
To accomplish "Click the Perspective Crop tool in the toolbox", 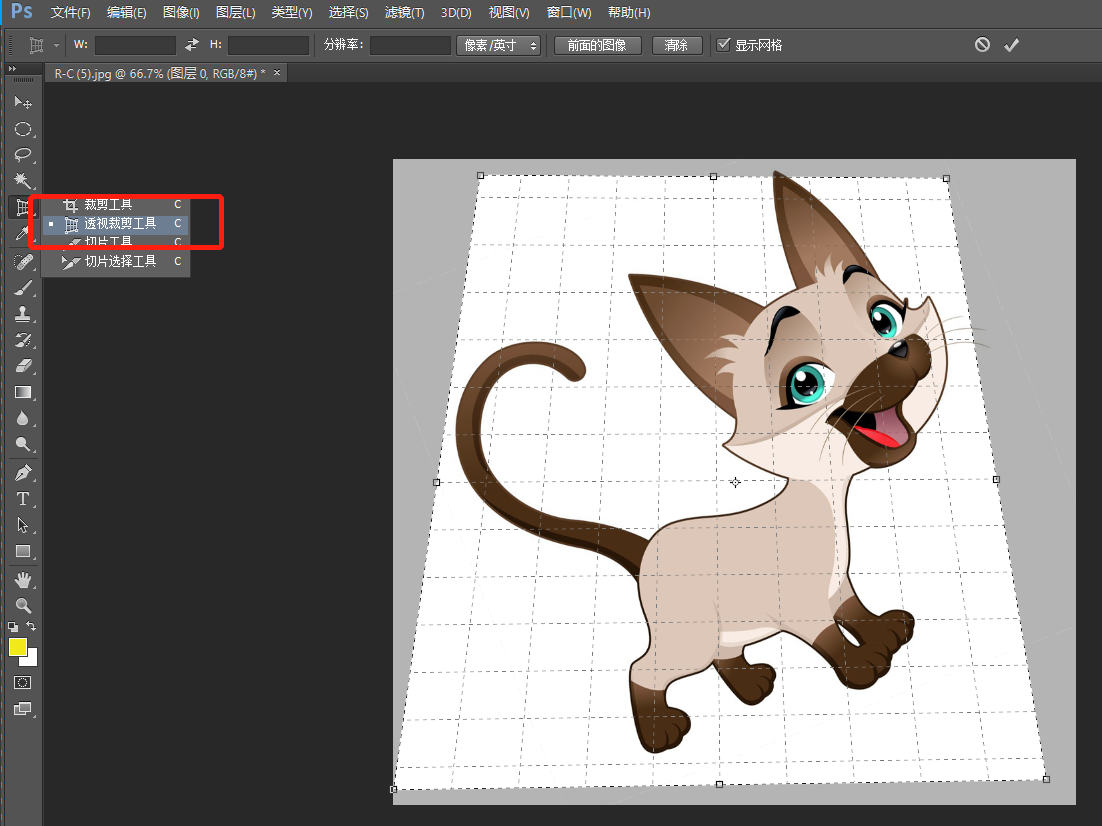I will click(x=22, y=207).
